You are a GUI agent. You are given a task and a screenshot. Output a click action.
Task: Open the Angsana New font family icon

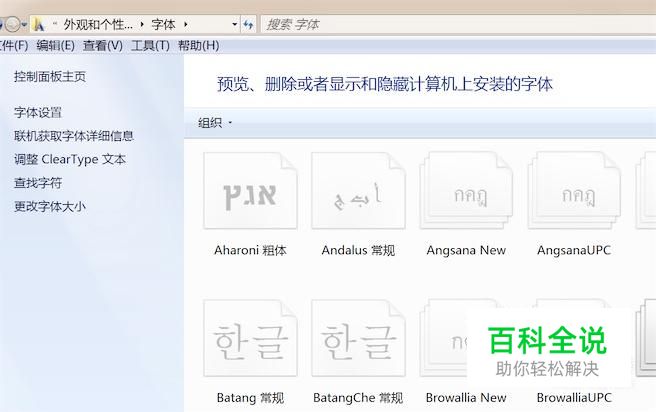coord(466,191)
